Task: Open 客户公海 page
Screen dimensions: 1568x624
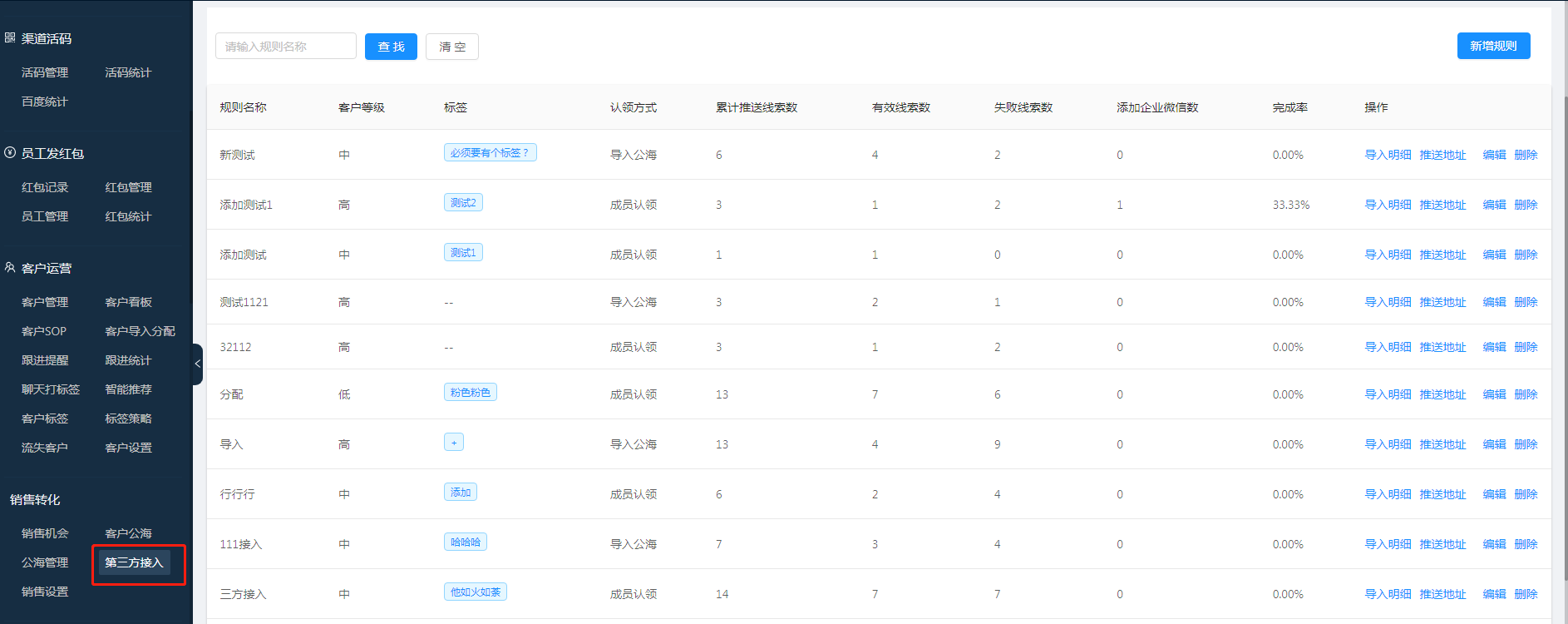Action: click(x=128, y=533)
